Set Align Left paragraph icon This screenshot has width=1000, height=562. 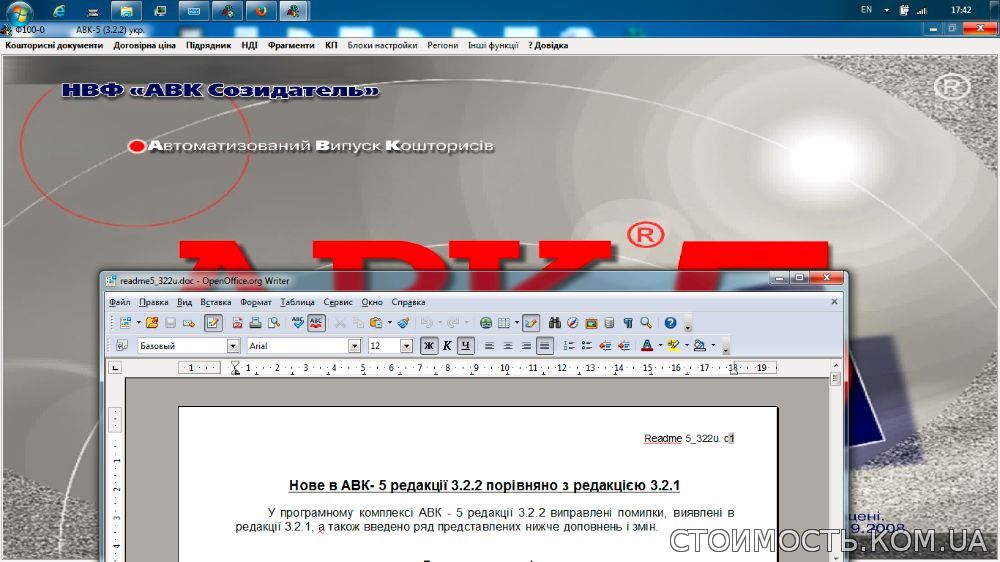point(489,346)
